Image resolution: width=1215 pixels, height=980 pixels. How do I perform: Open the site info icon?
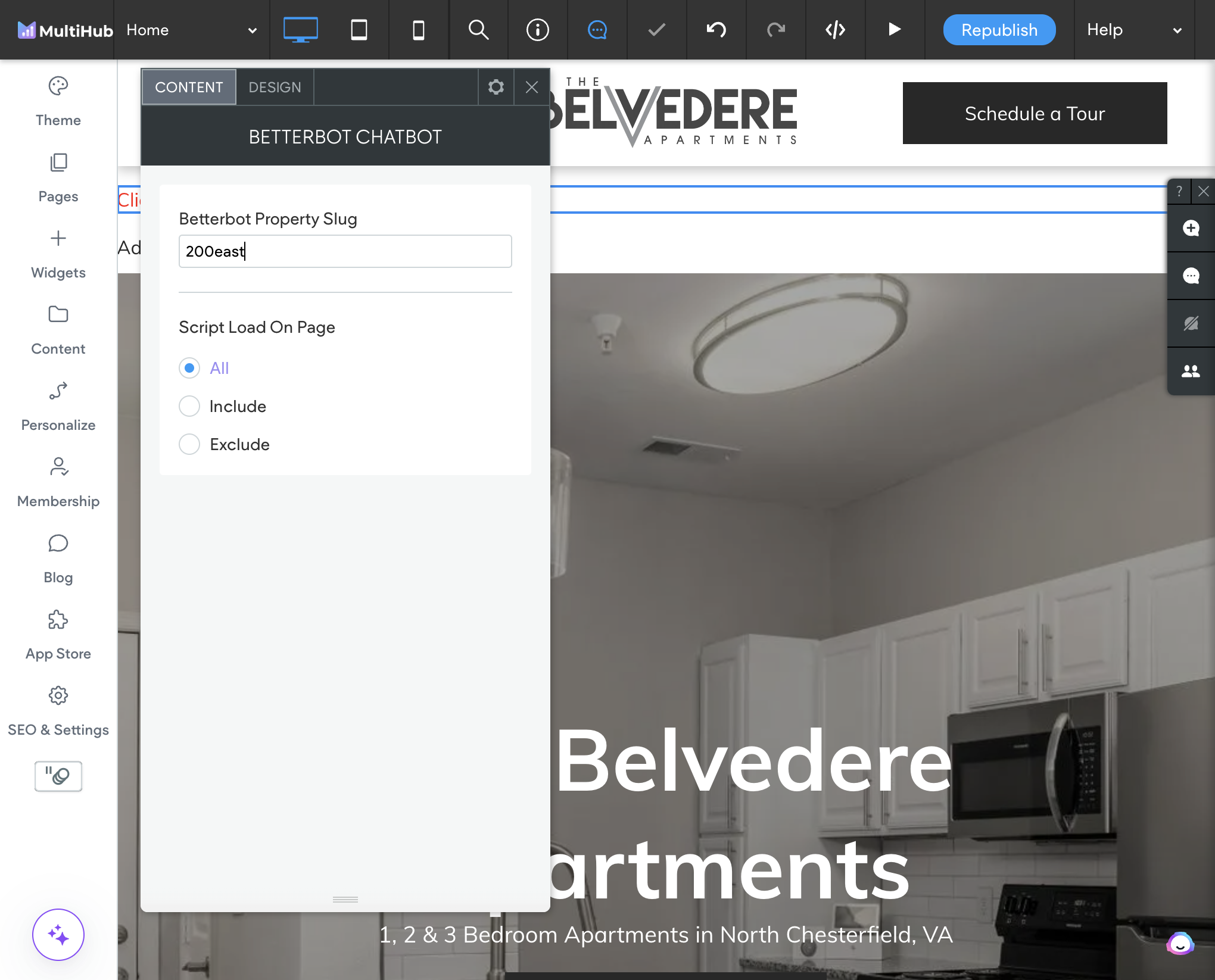tap(538, 30)
